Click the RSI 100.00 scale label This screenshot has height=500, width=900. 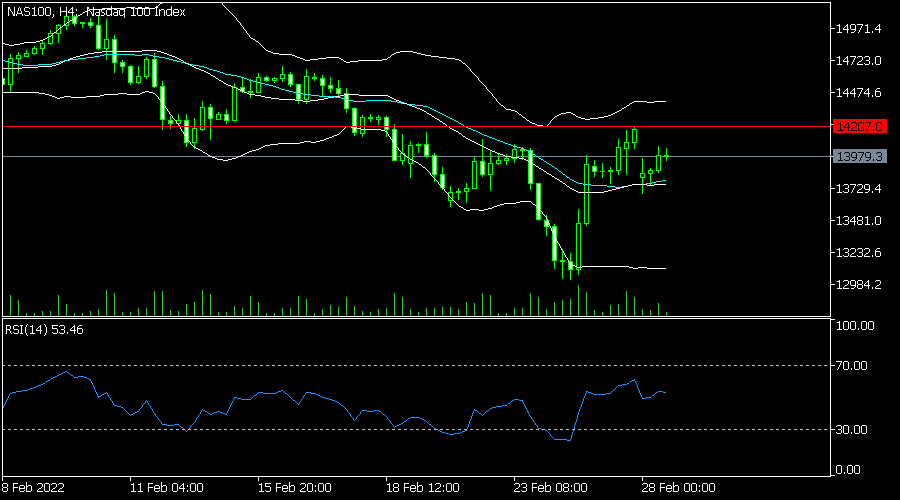click(x=855, y=325)
